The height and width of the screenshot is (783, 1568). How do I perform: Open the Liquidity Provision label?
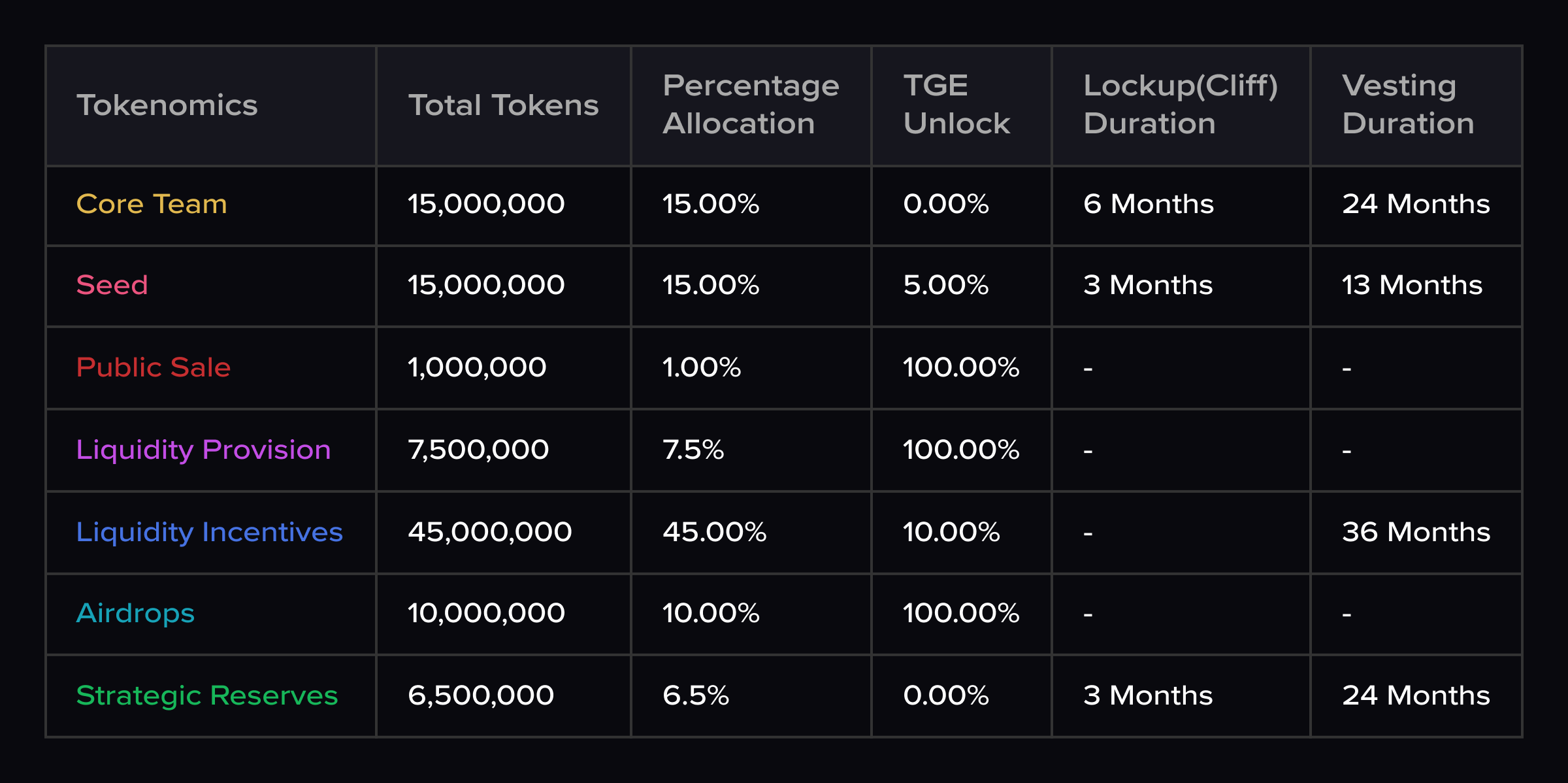tap(203, 450)
